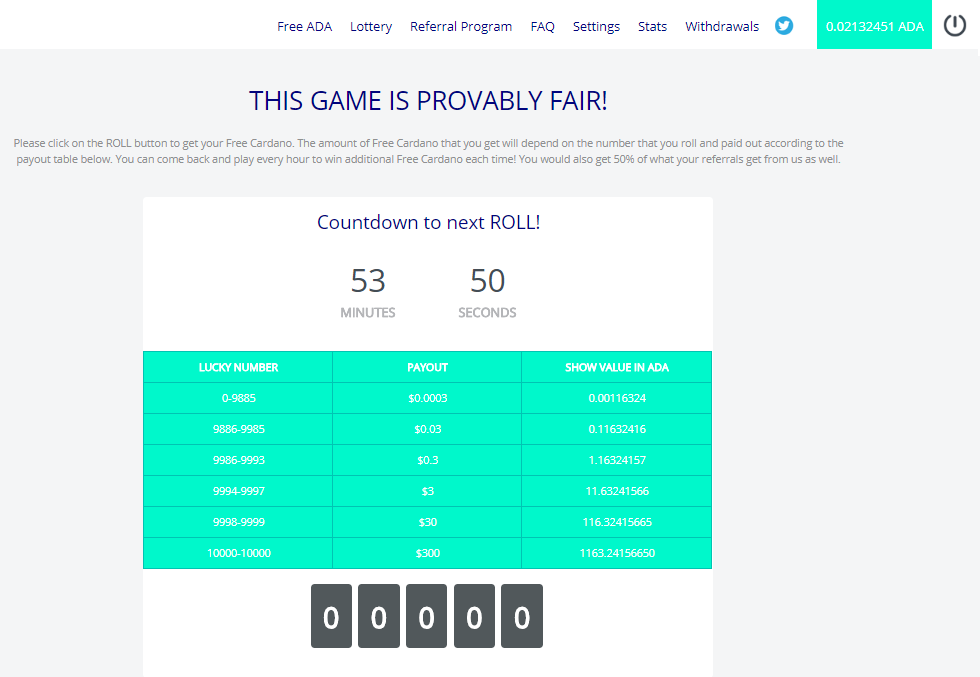Click the LUCKY NUMBER column header
The height and width of the screenshot is (677, 980).
(x=238, y=367)
